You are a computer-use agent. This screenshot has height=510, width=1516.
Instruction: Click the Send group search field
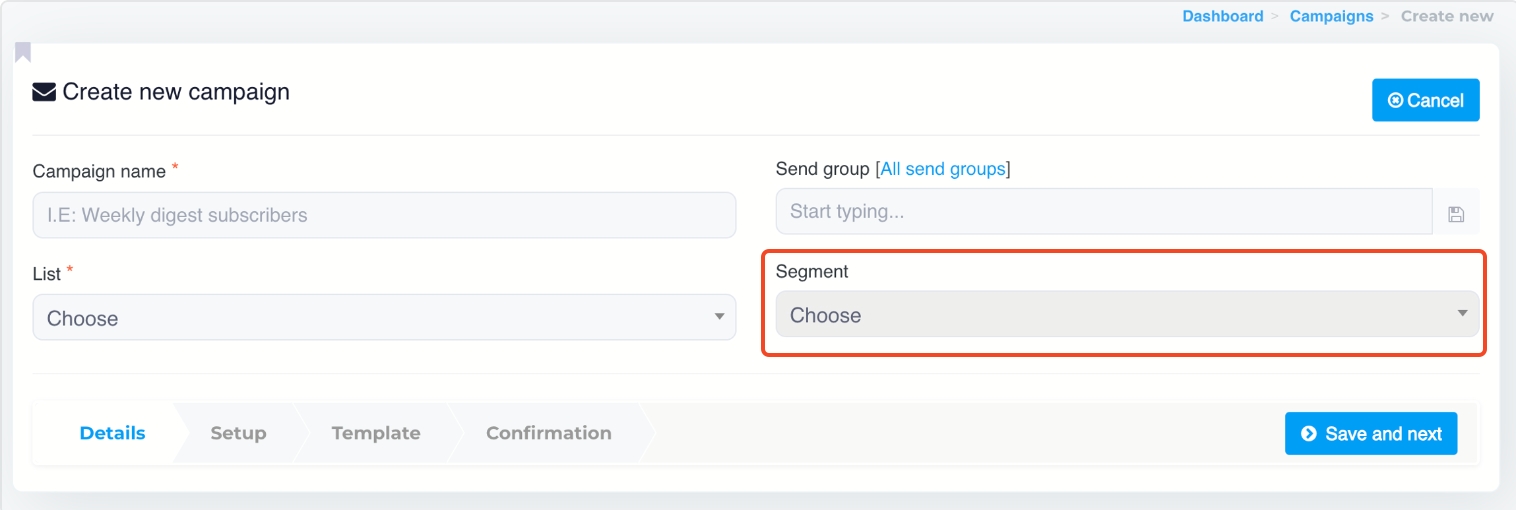pyautogui.click(x=1103, y=211)
